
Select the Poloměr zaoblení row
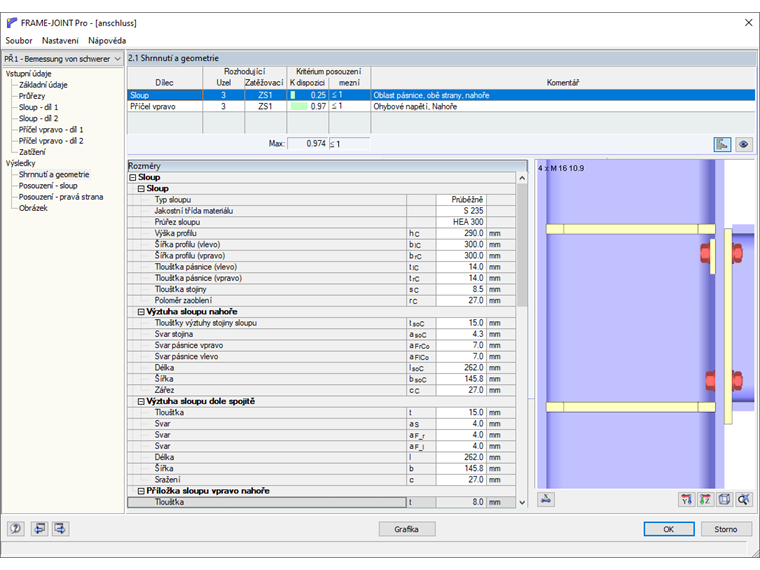[321, 301]
